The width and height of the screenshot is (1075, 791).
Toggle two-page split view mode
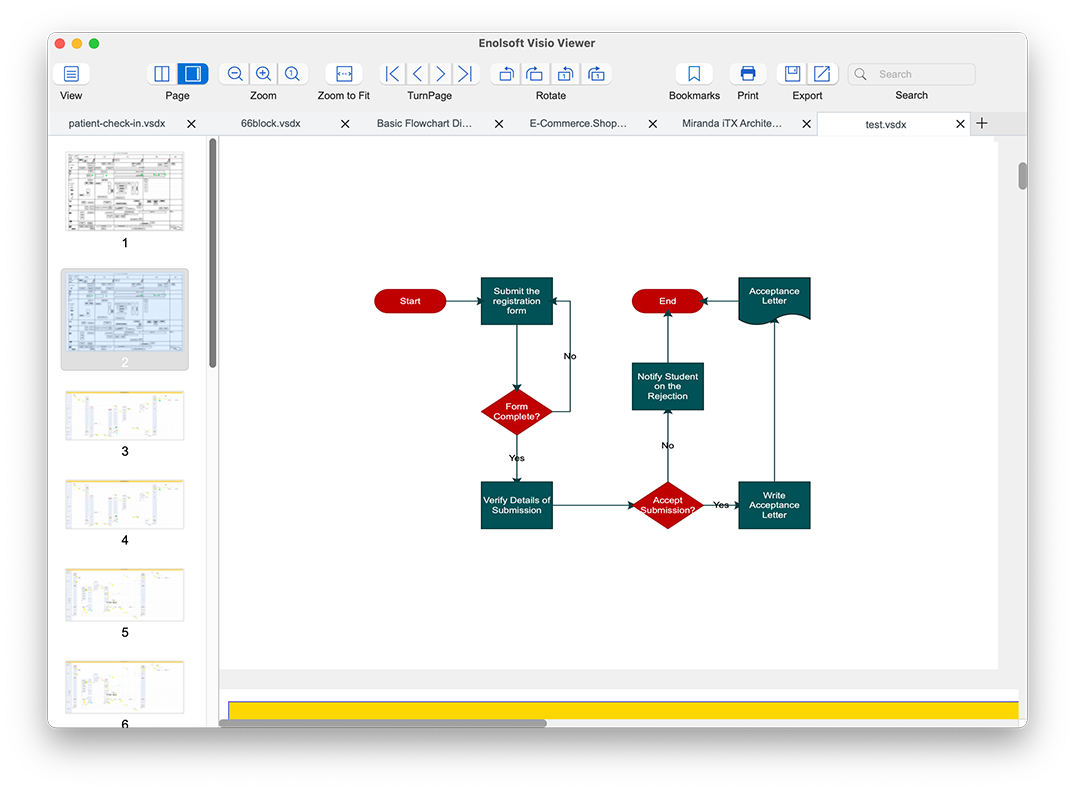click(162, 74)
